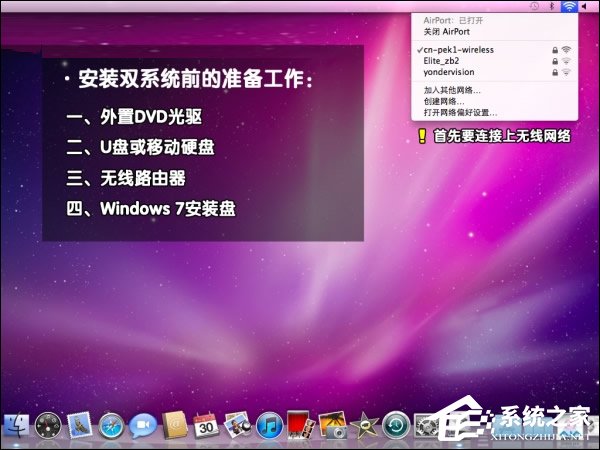Select the checked cn-pek1-wireless network

(x=458, y=49)
